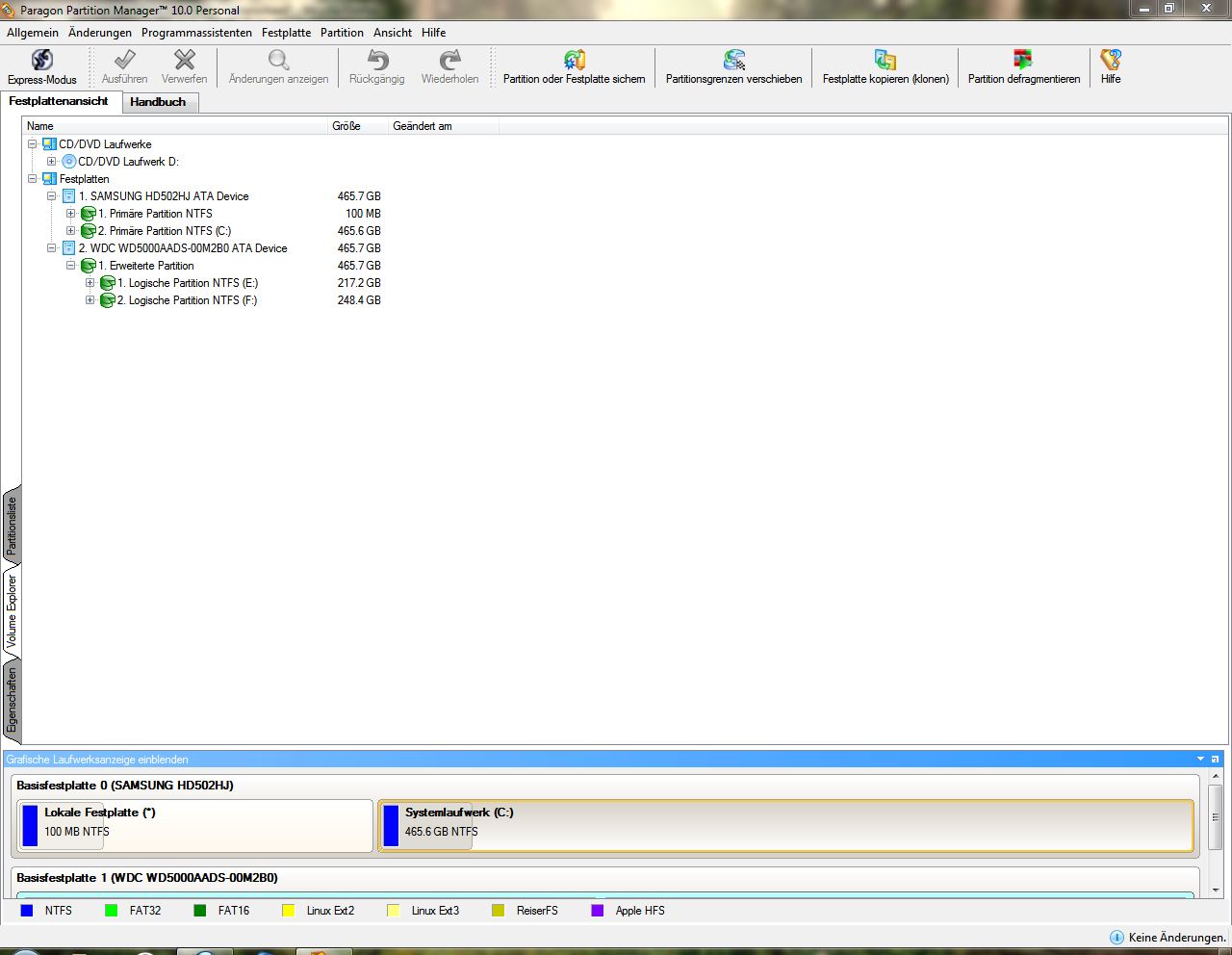Image resolution: width=1232 pixels, height=955 pixels.
Task: Click the panel restore icon at header right
Action: pos(1216,760)
